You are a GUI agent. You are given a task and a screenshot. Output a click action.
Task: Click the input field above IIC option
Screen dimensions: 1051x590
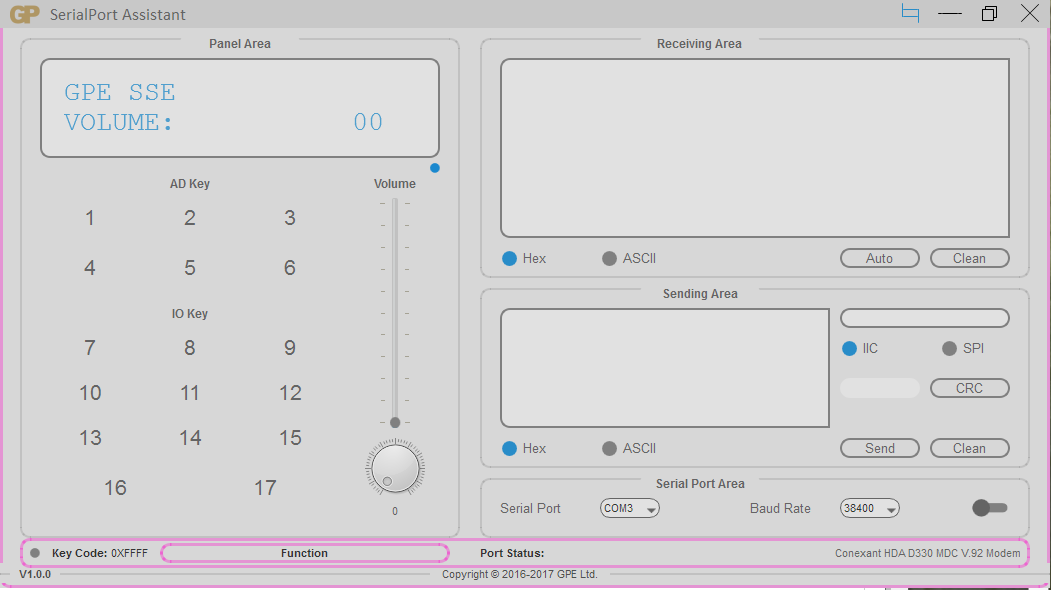(924, 318)
